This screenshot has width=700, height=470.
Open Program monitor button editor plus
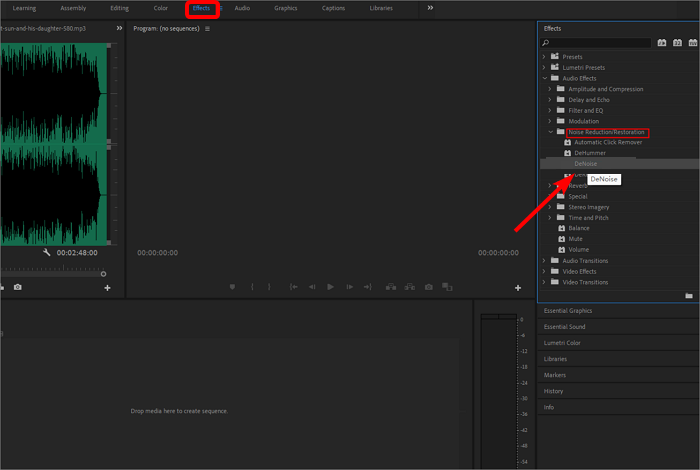tap(518, 288)
